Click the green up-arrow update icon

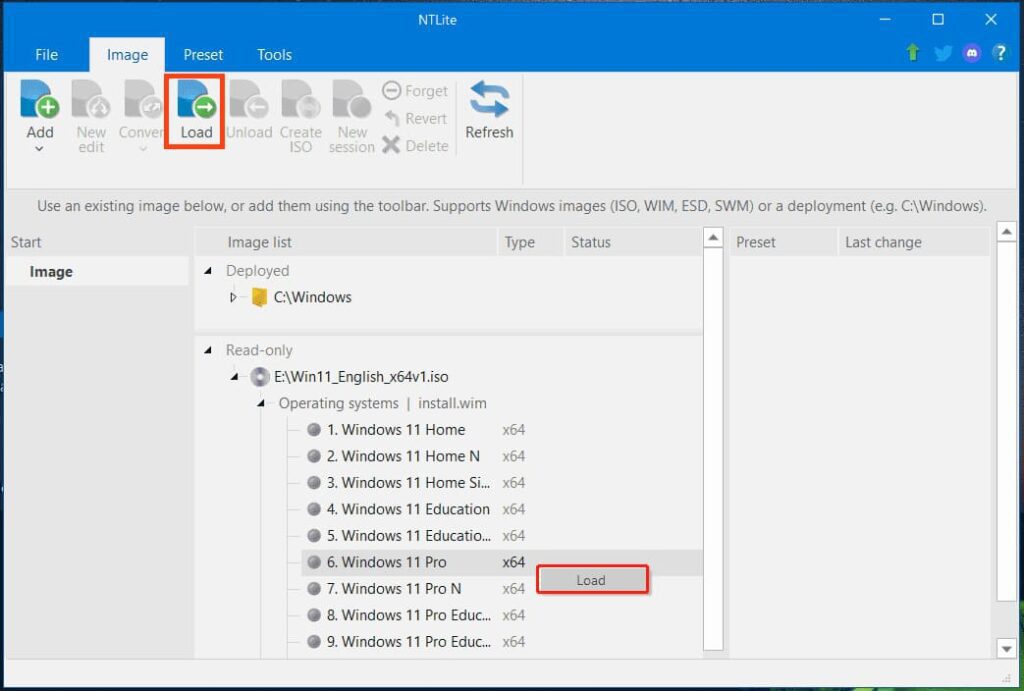tap(913, 54)
